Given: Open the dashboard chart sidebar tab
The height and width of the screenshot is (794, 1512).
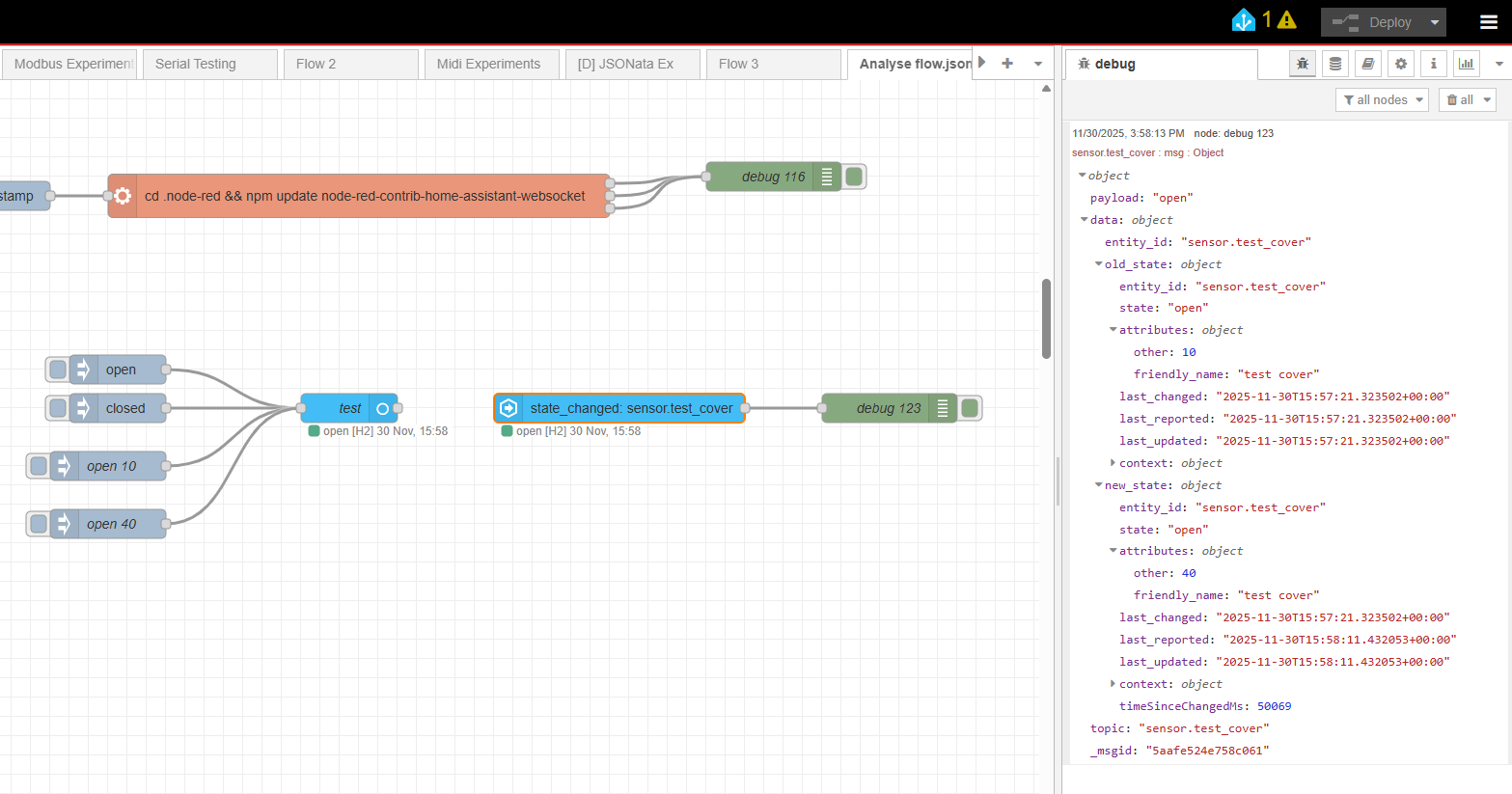Looking at the screenshot, I should 1467,64.
